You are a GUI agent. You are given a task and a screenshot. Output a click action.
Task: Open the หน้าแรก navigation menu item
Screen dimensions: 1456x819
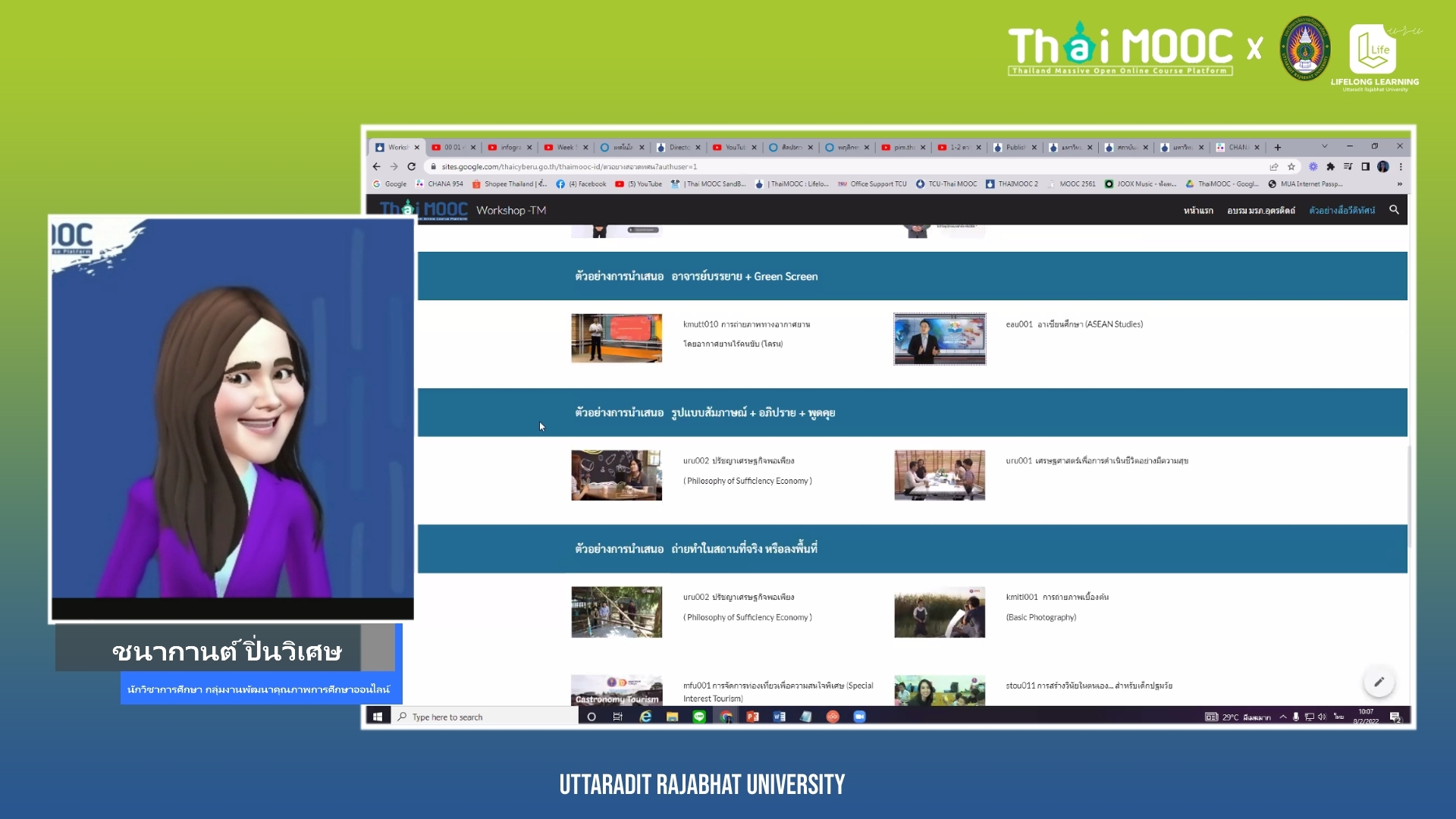[x=1198, y=211]
